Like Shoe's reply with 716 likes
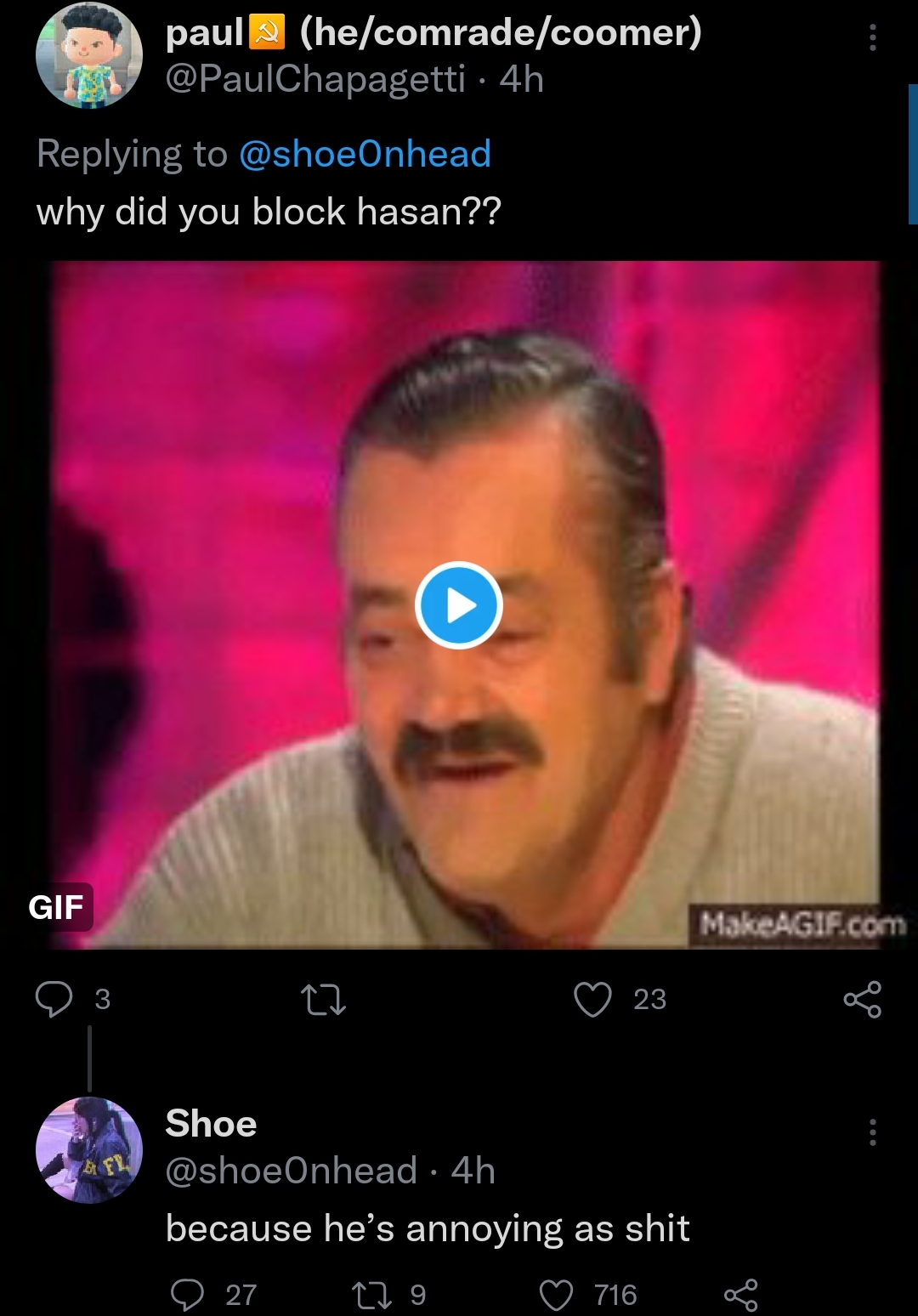Screen dimensions: 918x1316 coord(556,1296)
